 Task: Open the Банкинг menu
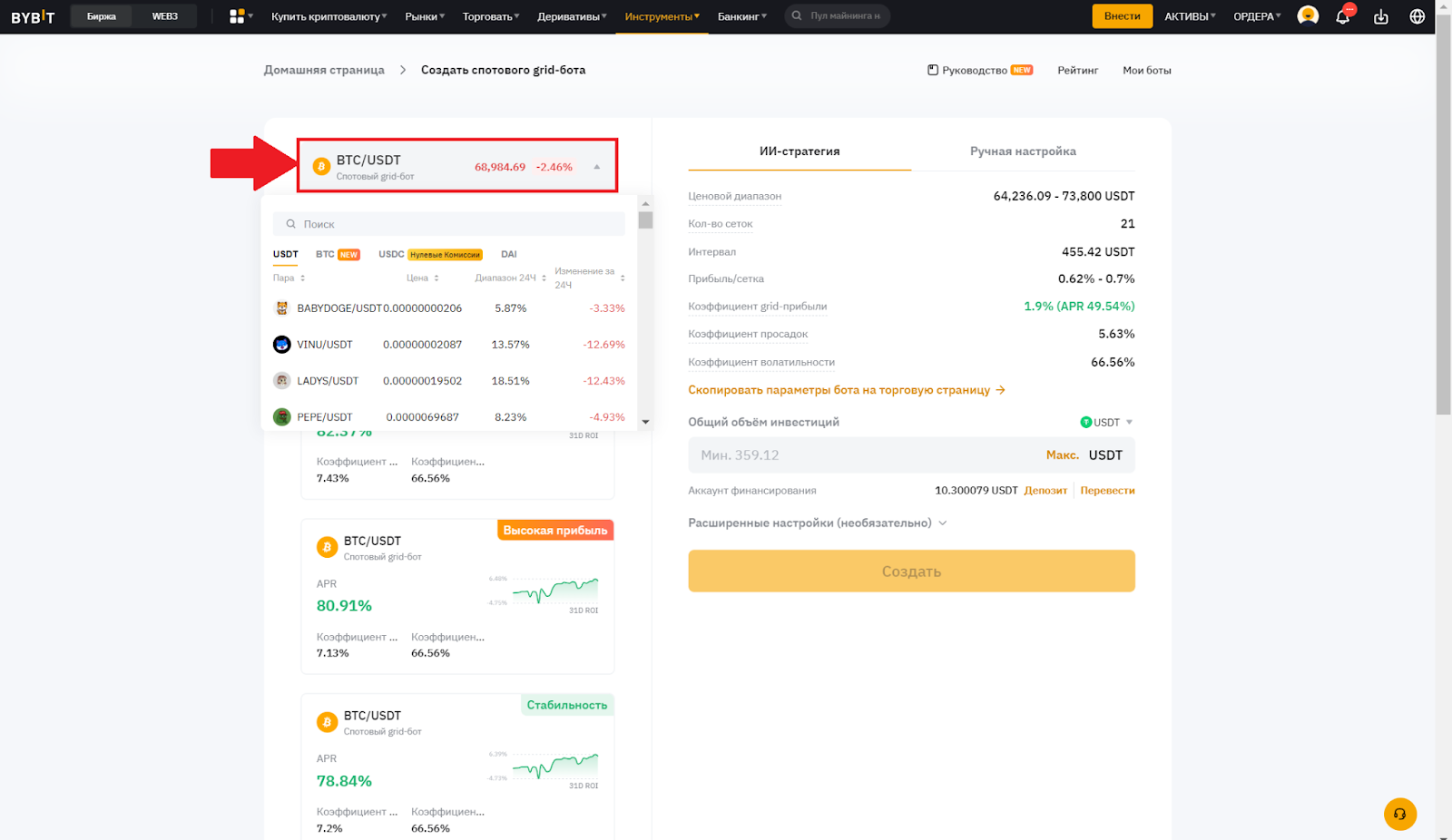[742, 16]
